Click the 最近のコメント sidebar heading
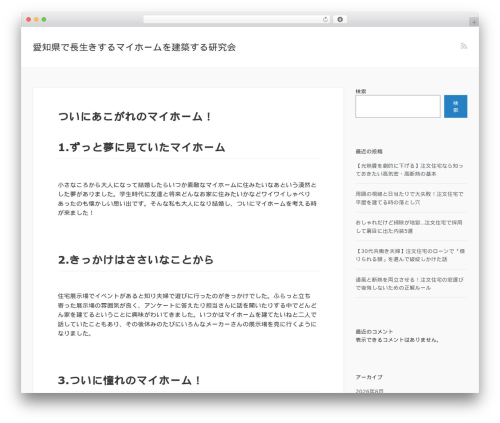This screenshot has width=500, height=423. [x=374, y=332]
